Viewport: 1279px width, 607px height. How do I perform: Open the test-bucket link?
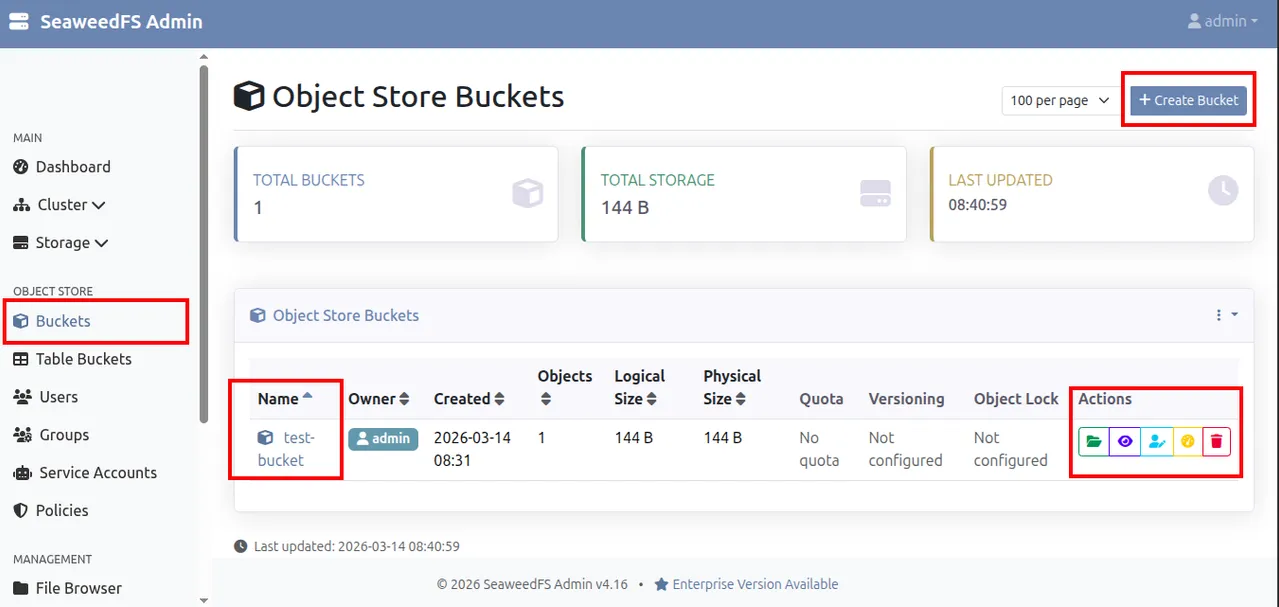pyautogui.click(x=286, y=449)
